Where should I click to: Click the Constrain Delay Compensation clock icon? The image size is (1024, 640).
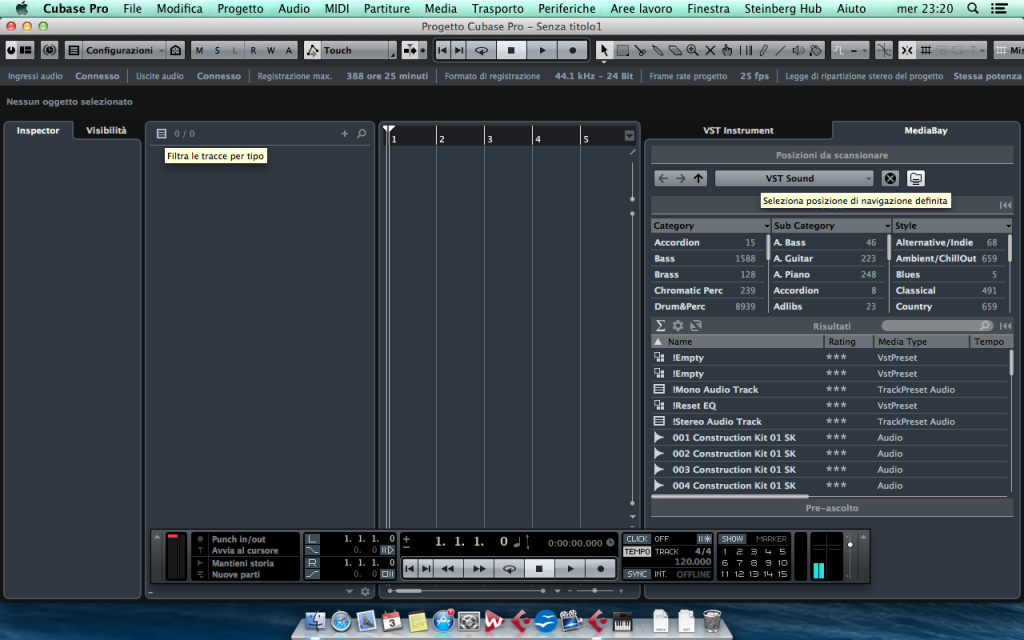pos(49,50)
